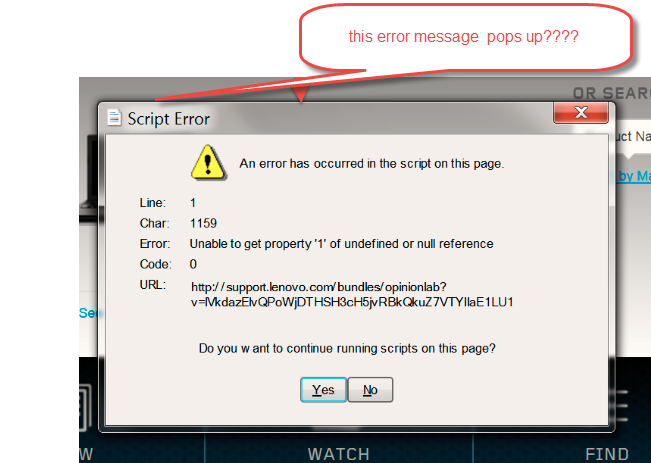Close the Script Error dialog
651x463 pixels.
[580, 112]
